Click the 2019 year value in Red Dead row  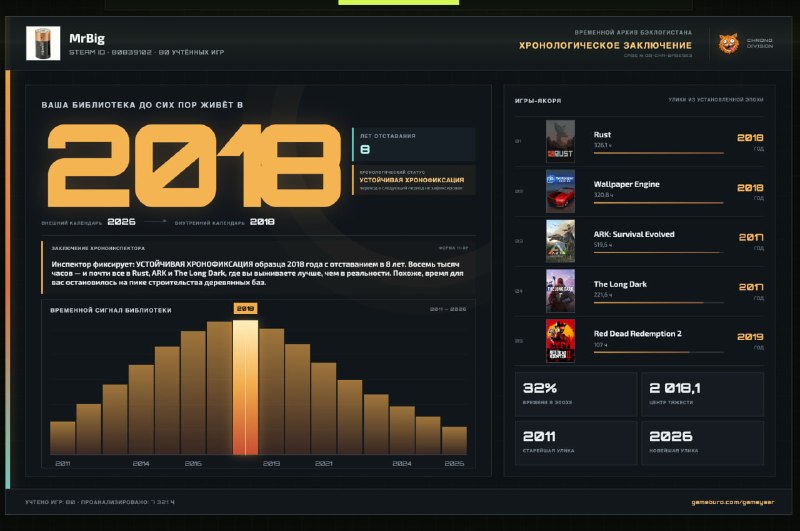(750, 337)
